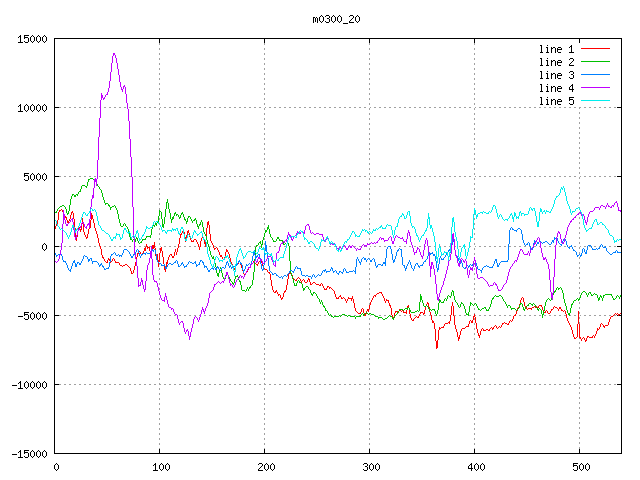Click the chart title m0300_20
This screenshot has width=640, height=480.
(336, 19)
